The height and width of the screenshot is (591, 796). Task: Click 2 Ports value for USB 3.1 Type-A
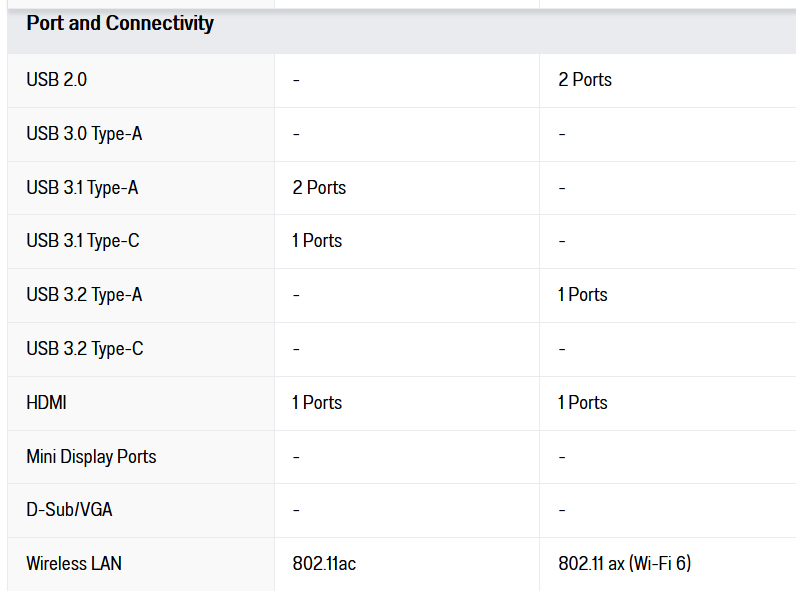coord(319,188)
